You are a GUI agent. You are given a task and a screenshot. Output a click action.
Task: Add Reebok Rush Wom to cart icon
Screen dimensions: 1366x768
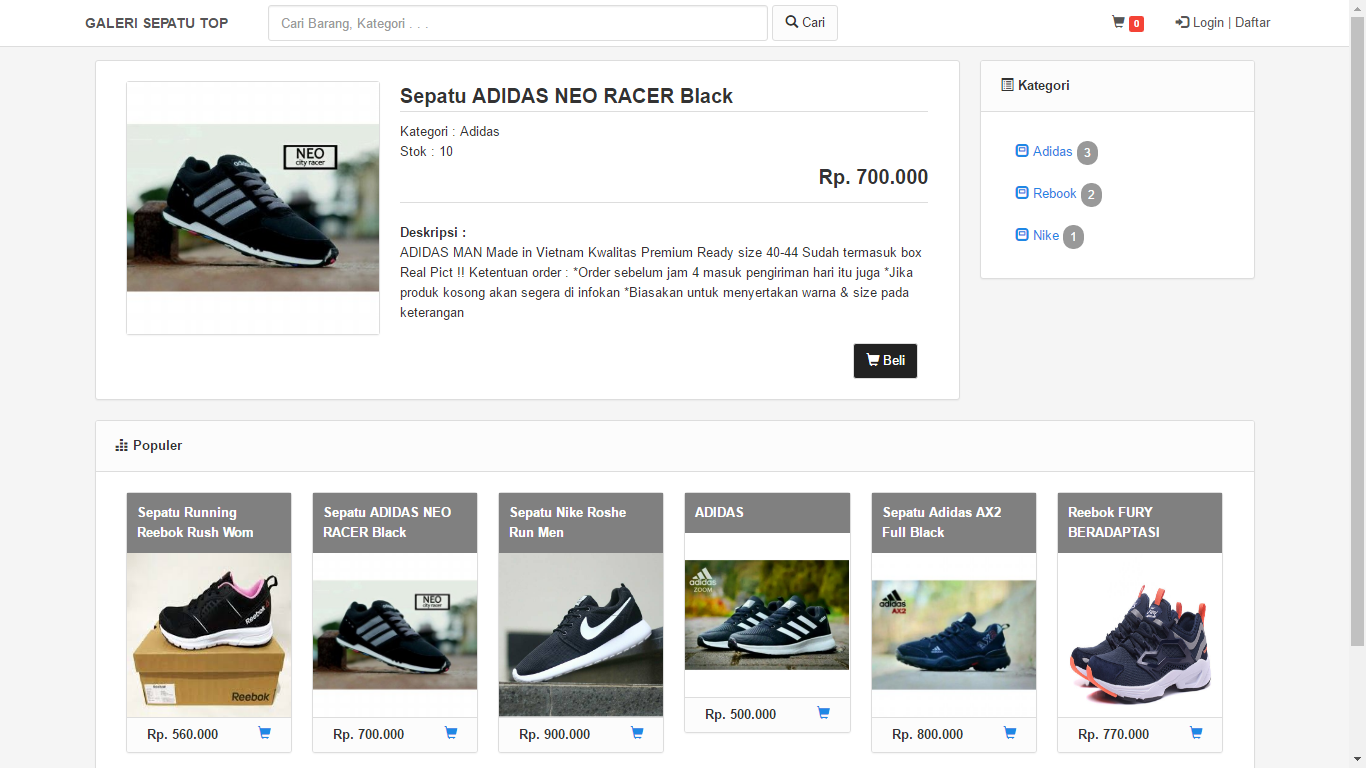264,733
